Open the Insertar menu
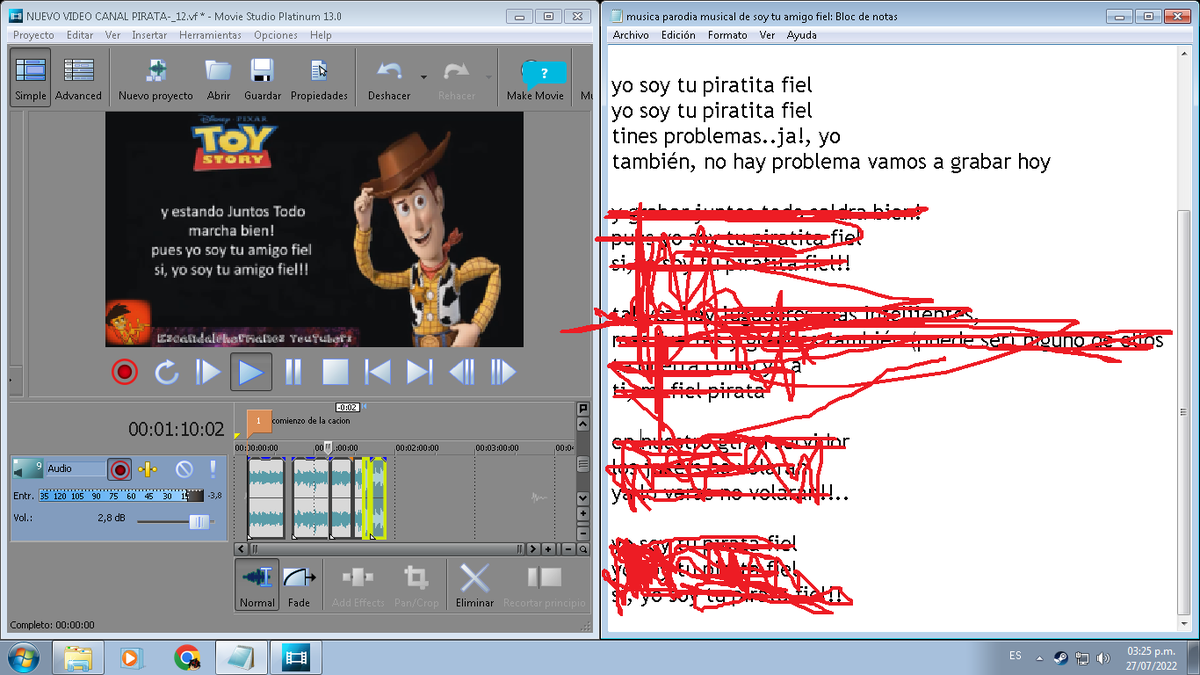This screenshot has height=675, width=1200. tap(150, 35)
